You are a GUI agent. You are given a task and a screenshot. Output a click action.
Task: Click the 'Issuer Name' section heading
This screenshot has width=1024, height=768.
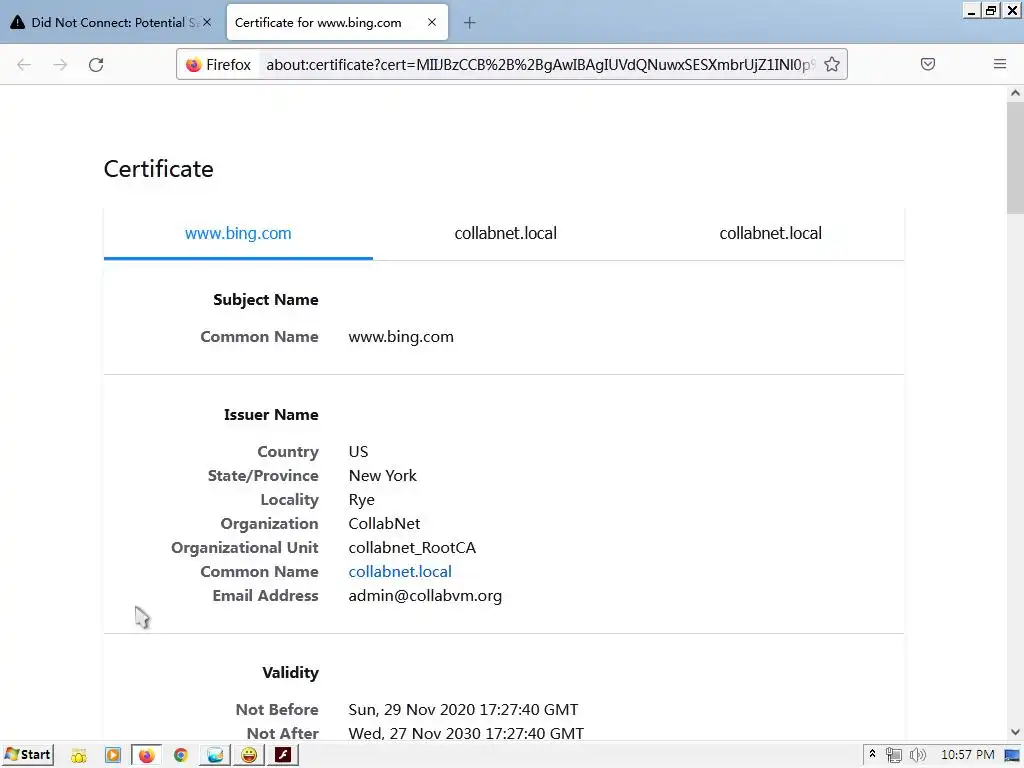tap(271, 415)
